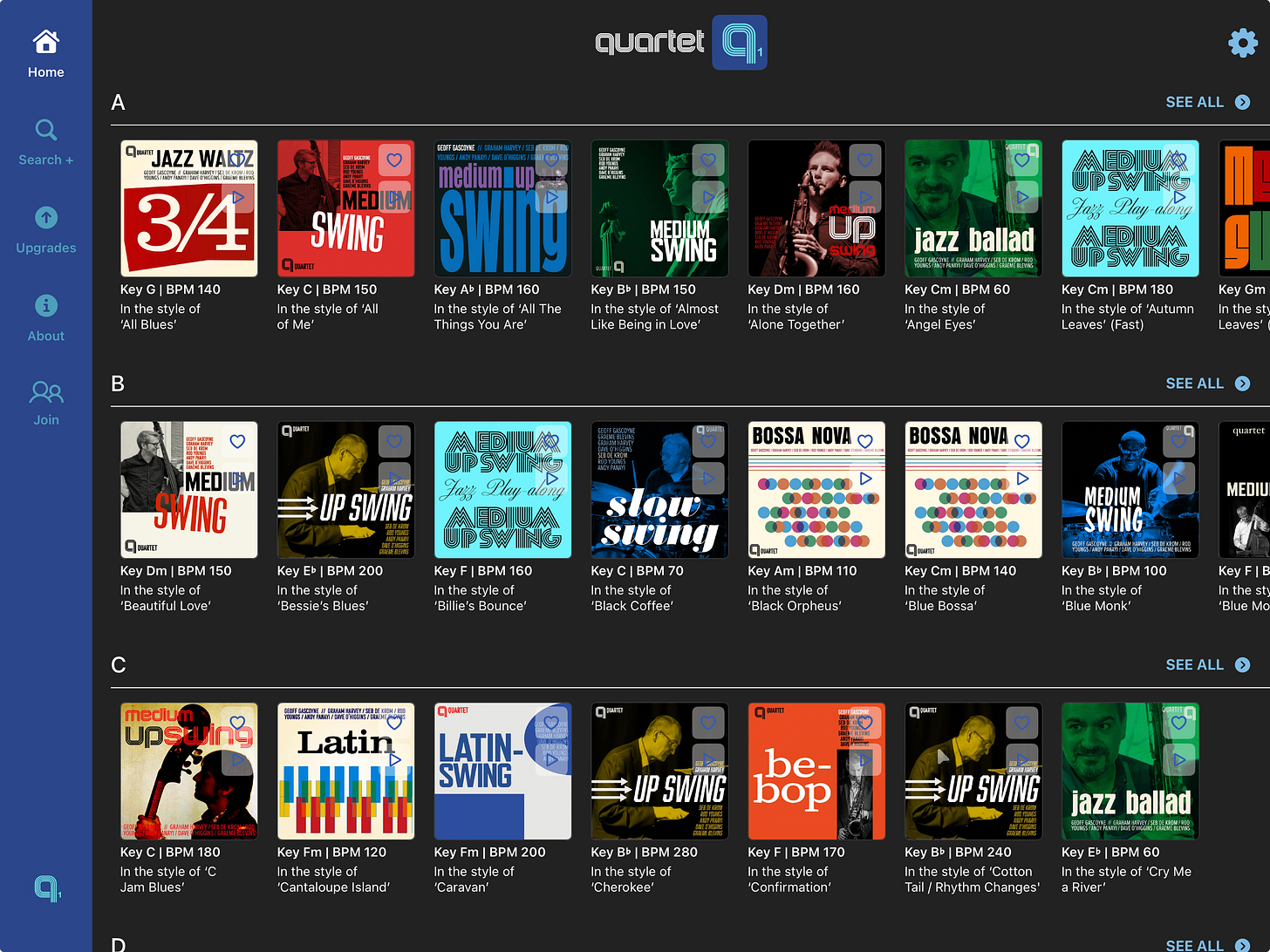
Task: Play 'Almost Like Being in Love' track
Action: click(708, 198)
